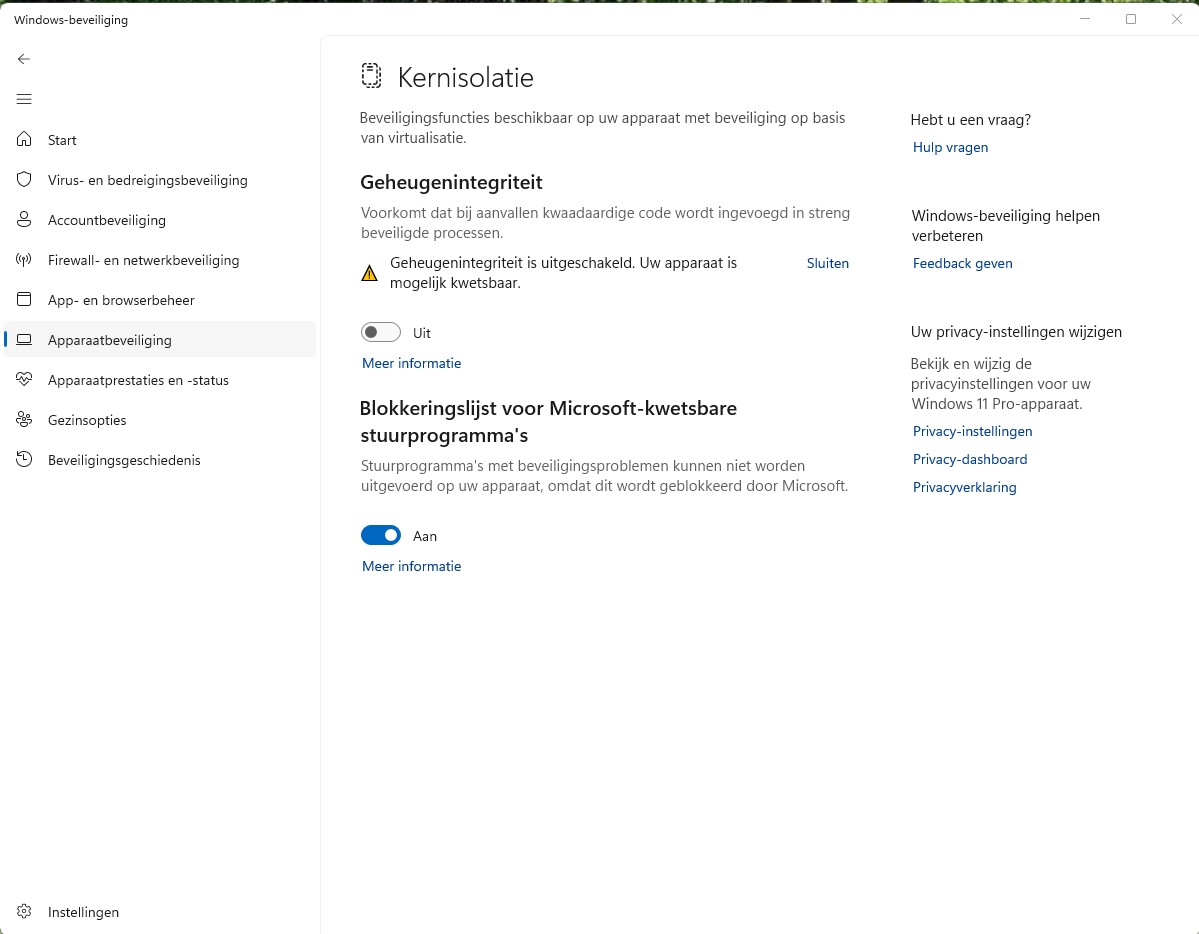Image resolution: width=1199 pixels, height=934 pixels.
Task: Click the Gezinsopties family icon
Action: 24,420
